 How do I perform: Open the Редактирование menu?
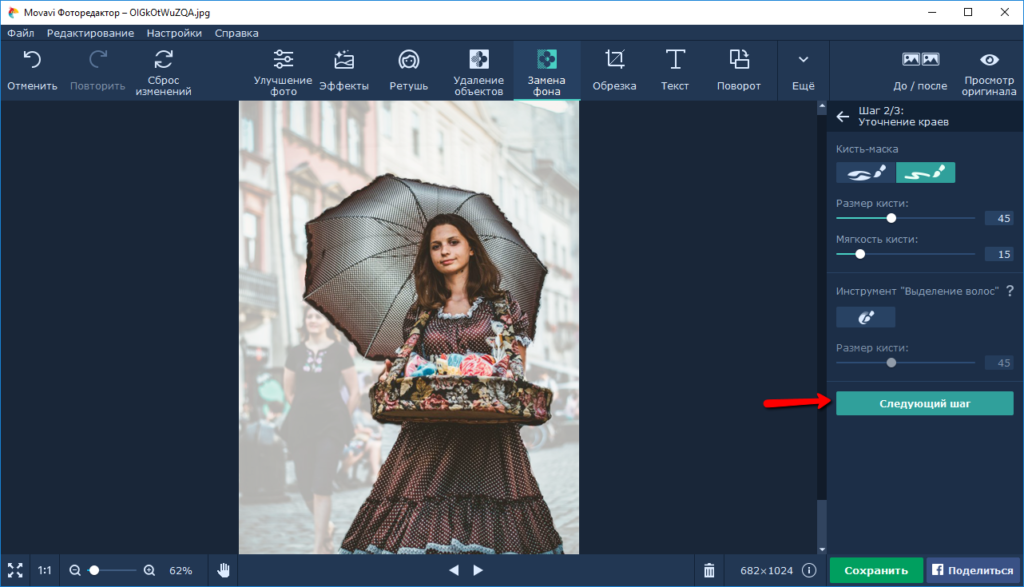90,33
